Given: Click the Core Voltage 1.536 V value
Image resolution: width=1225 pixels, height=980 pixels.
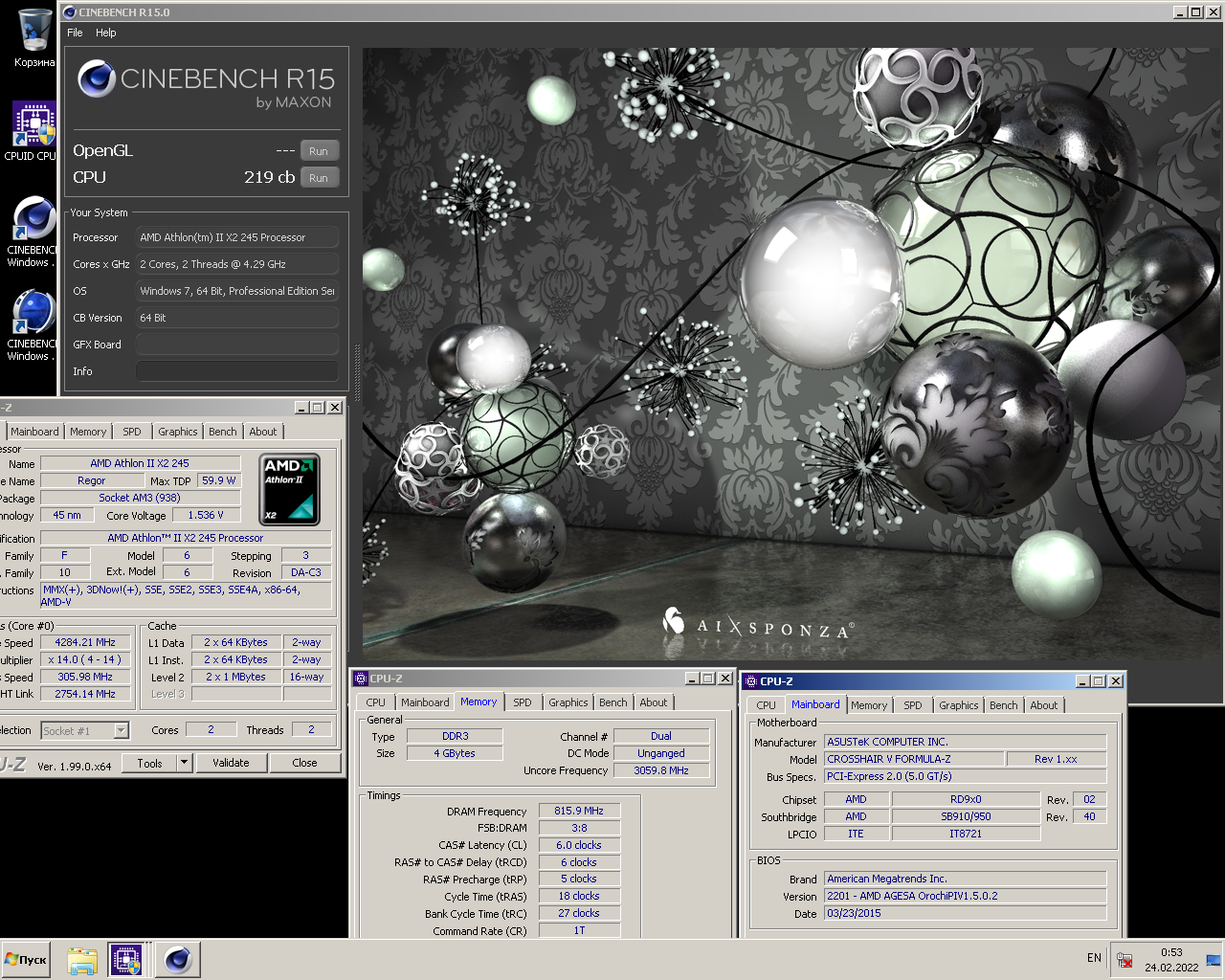Looking at the screenshot, I should point(206,515).
